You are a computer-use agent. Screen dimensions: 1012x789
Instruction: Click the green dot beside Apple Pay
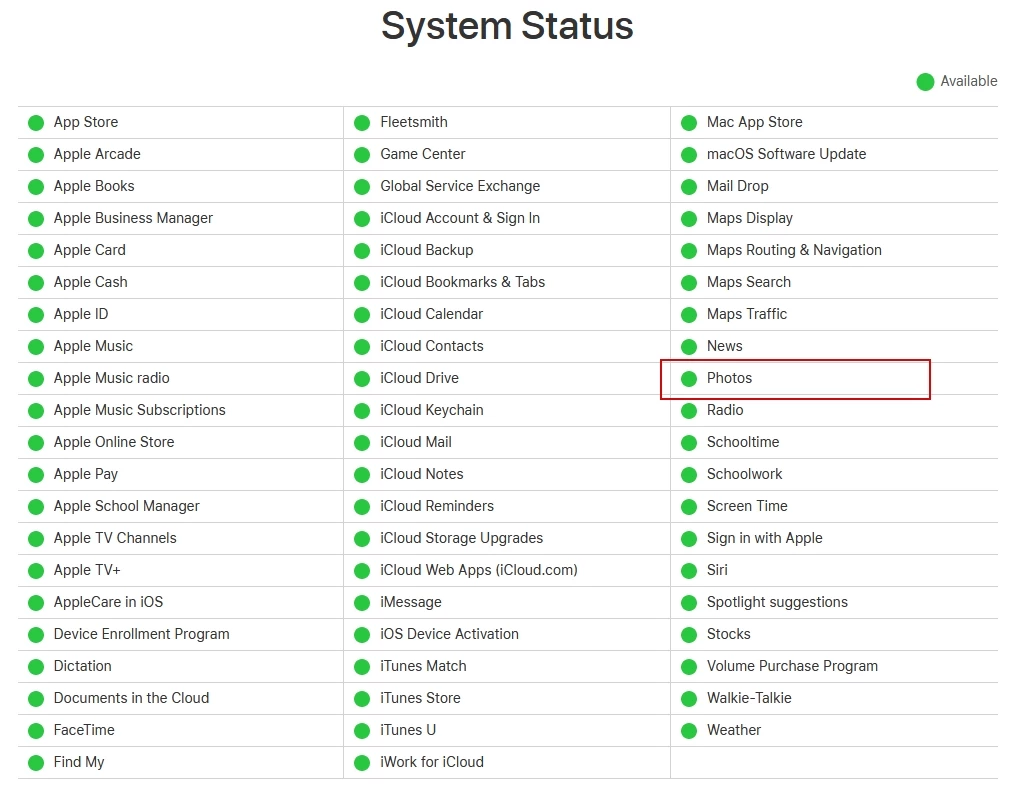pyautogui.click(x=36, y=475)
